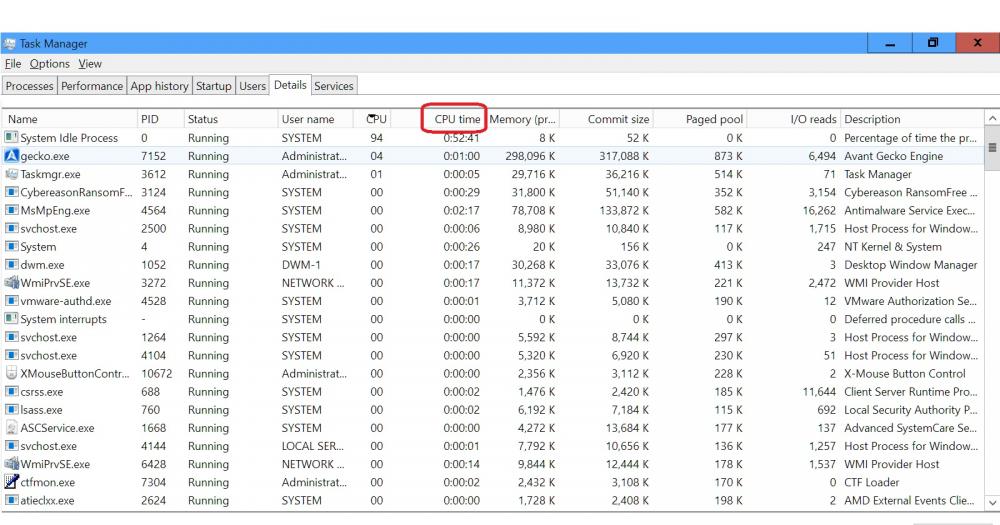
Task: Switch to the Performance tab
Action: click(x=92, y=85)
